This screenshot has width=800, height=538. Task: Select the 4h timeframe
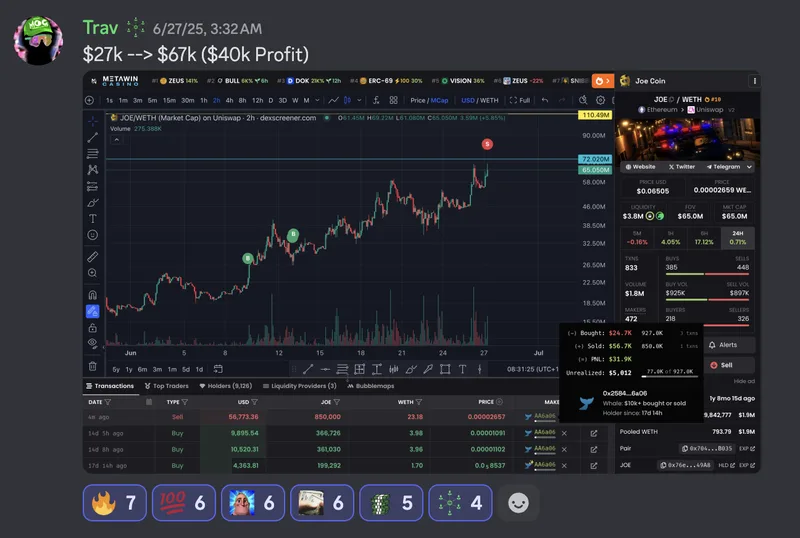[230, 101]
